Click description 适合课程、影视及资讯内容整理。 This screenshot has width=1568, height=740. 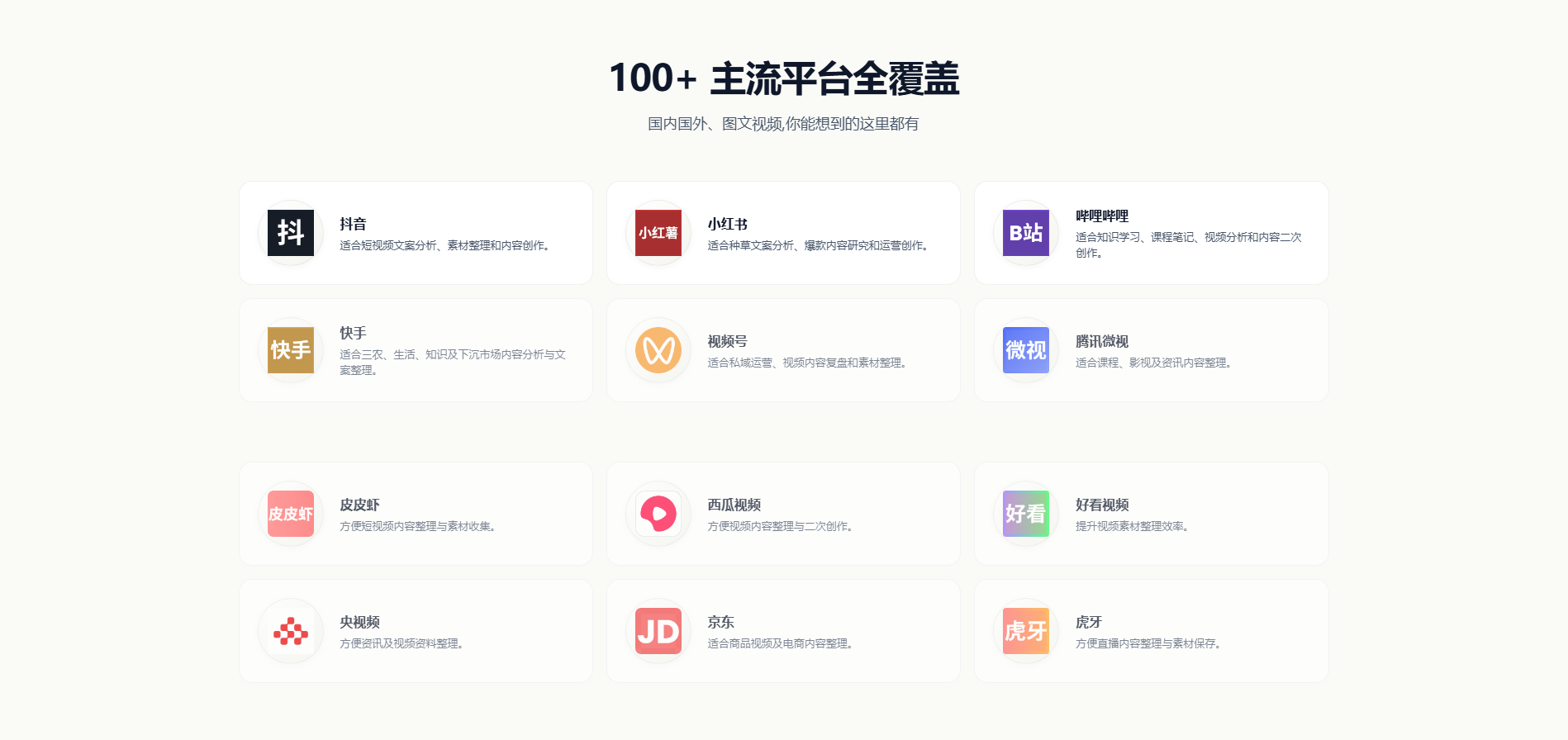[x=1156, y=363]
